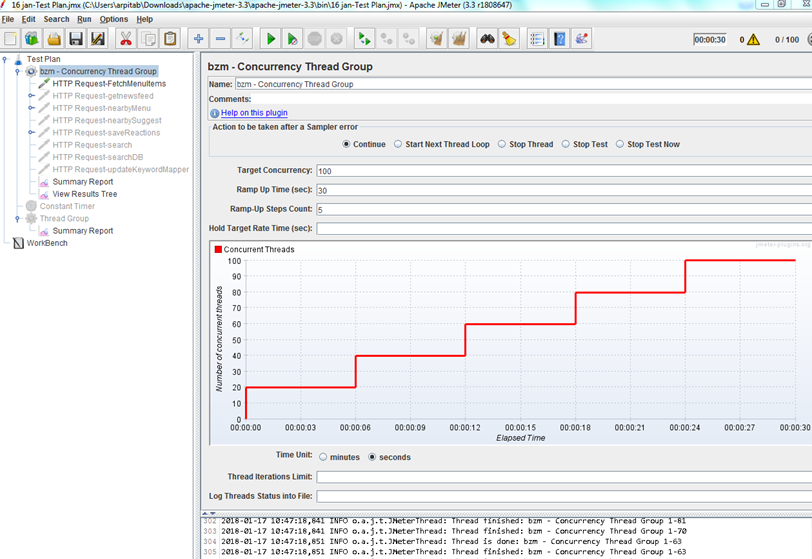Click Remote Start All icon
This screenshot has width=812, height=559.
coord(365,39)
